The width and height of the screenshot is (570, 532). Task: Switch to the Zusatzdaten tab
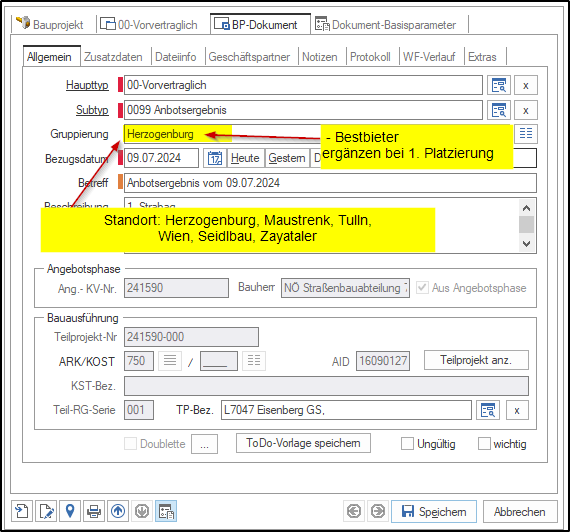pyautogui.click(x=113, y=57)
